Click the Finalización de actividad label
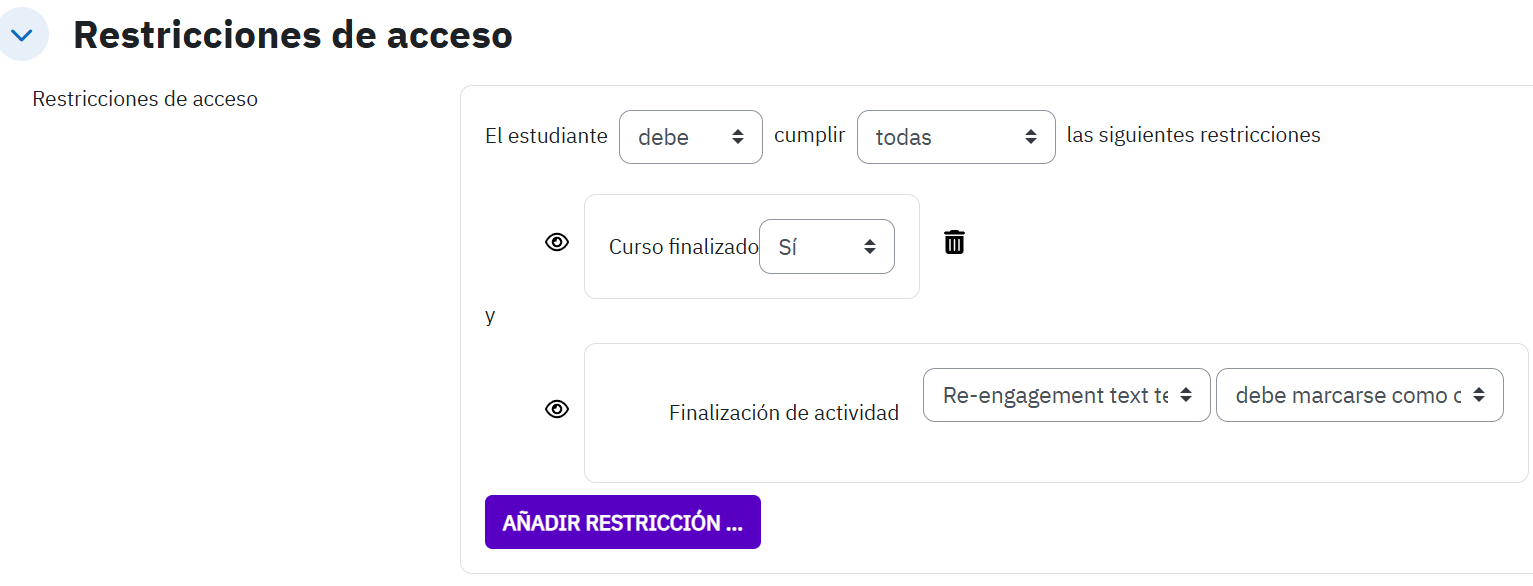 coord(784,412)
